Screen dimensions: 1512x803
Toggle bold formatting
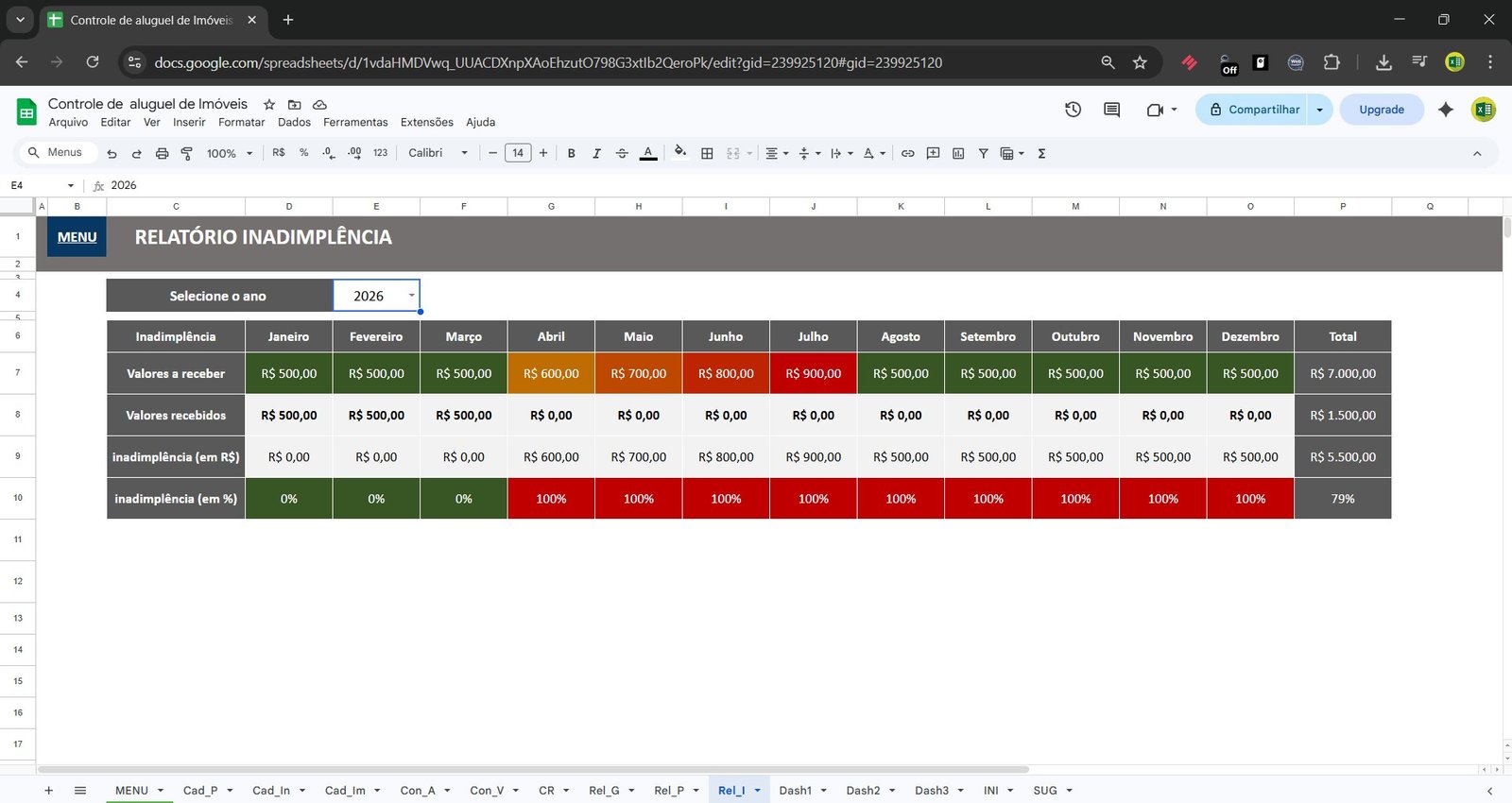(571, 153)
